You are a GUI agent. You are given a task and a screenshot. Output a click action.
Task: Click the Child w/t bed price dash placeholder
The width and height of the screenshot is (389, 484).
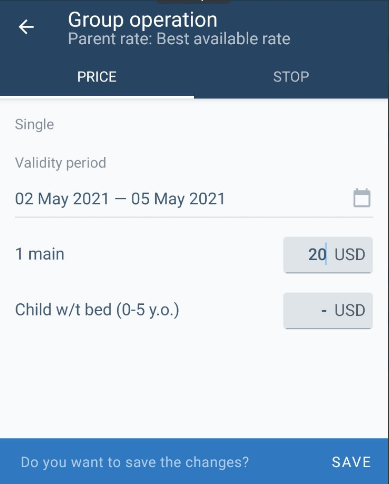point(324,310)
